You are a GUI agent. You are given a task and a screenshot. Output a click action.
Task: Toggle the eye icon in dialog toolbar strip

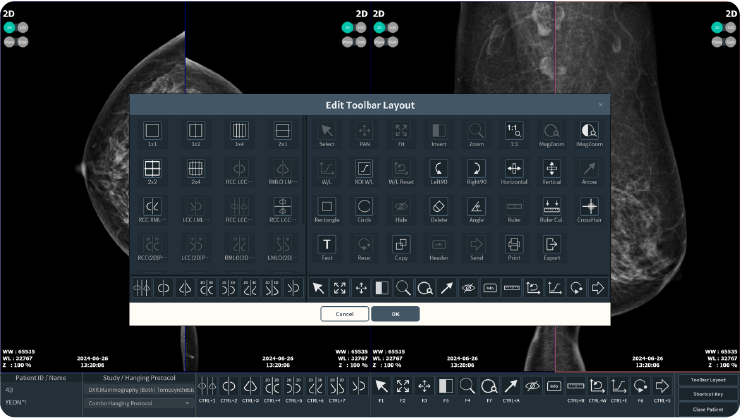point(467,288)
